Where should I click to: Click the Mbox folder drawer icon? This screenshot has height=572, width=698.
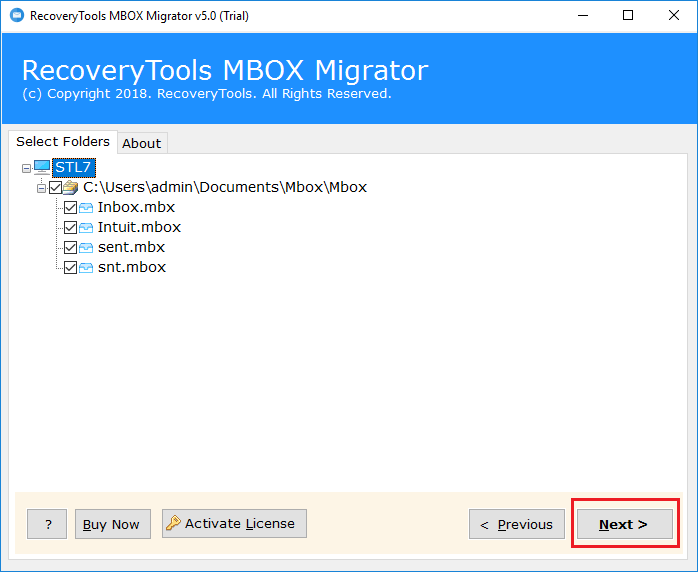pos(70,187)
